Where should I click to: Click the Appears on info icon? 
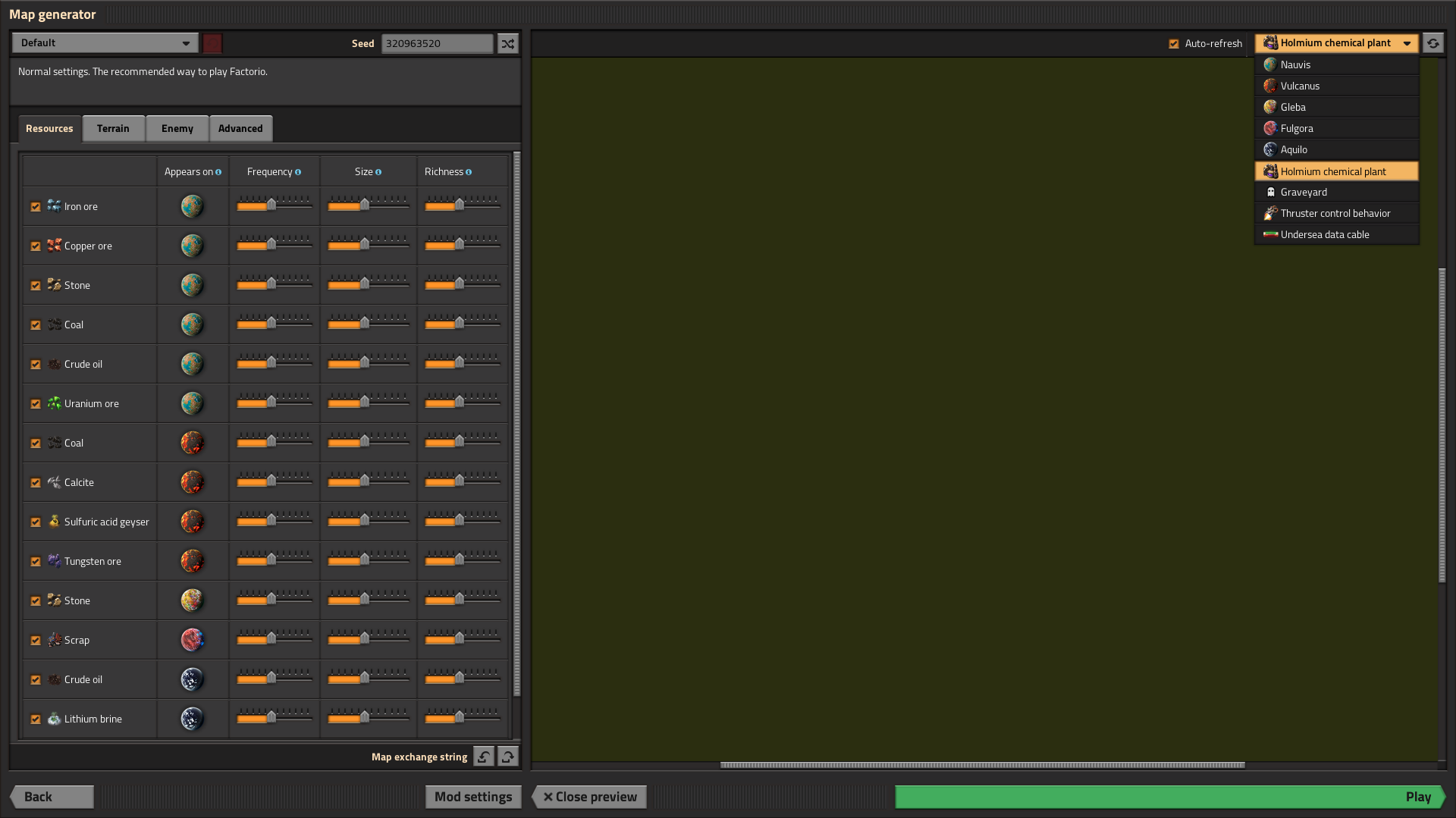coord(218,172)
